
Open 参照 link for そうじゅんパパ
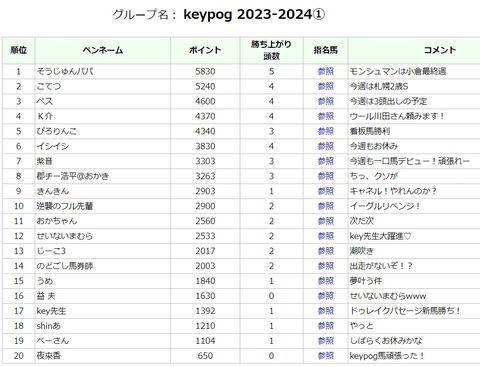point(326,71)
